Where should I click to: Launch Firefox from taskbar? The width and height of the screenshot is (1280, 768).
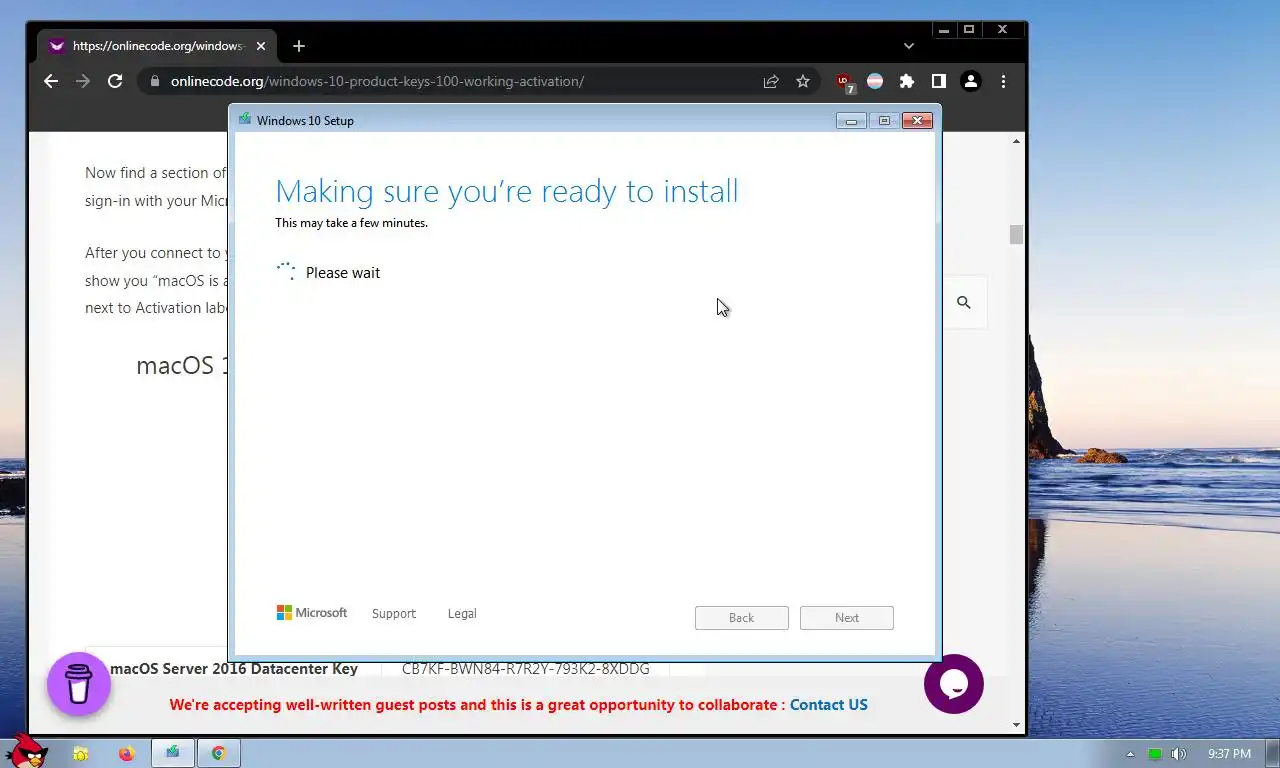126,754
